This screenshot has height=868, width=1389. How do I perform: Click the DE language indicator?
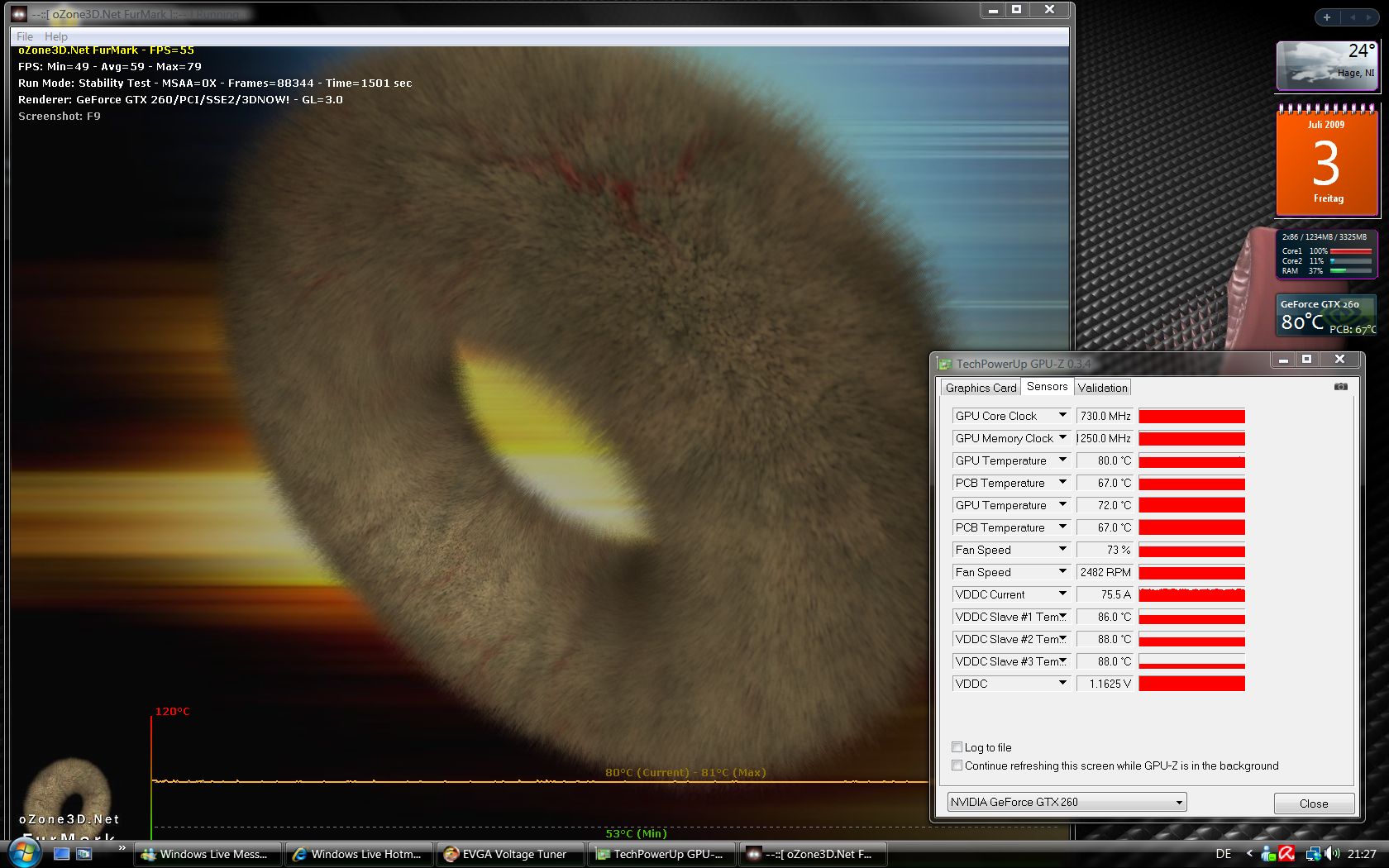pos(1224,854)
